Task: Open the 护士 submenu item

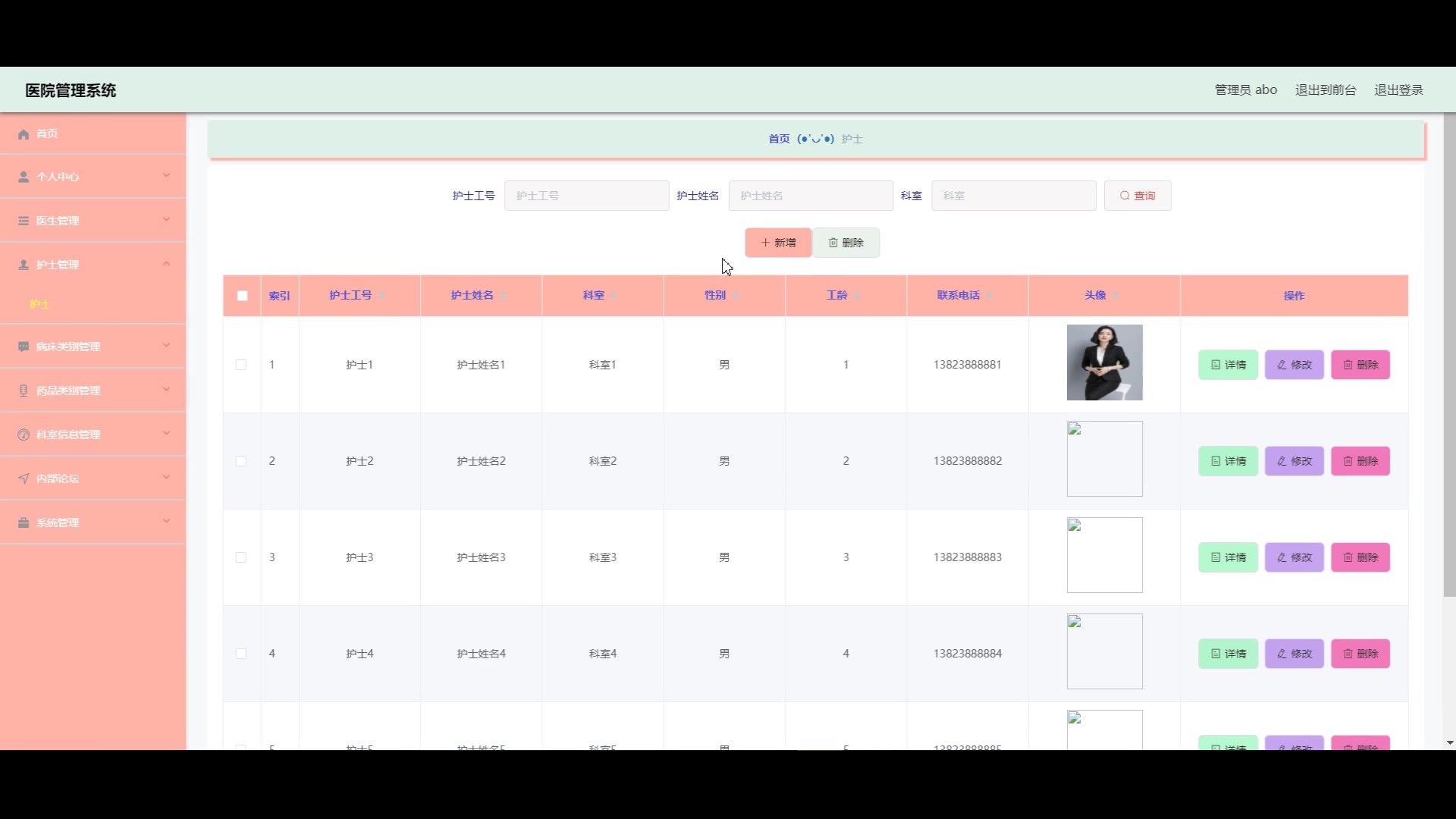Action: click(x=40, y=304)
